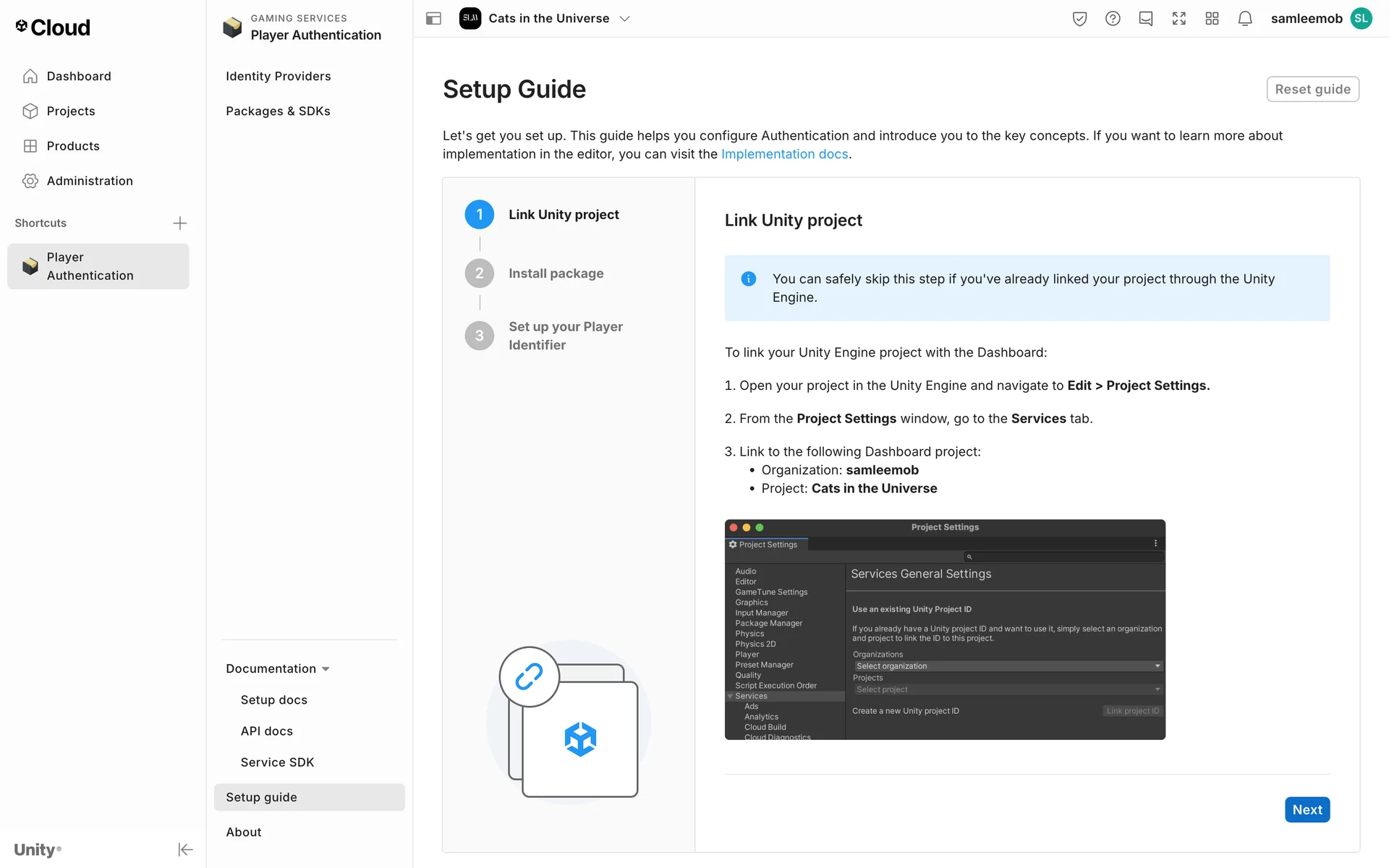1389x868 pixels.
Task: Click the notifications bell icon
Action: click(1245, 19)
